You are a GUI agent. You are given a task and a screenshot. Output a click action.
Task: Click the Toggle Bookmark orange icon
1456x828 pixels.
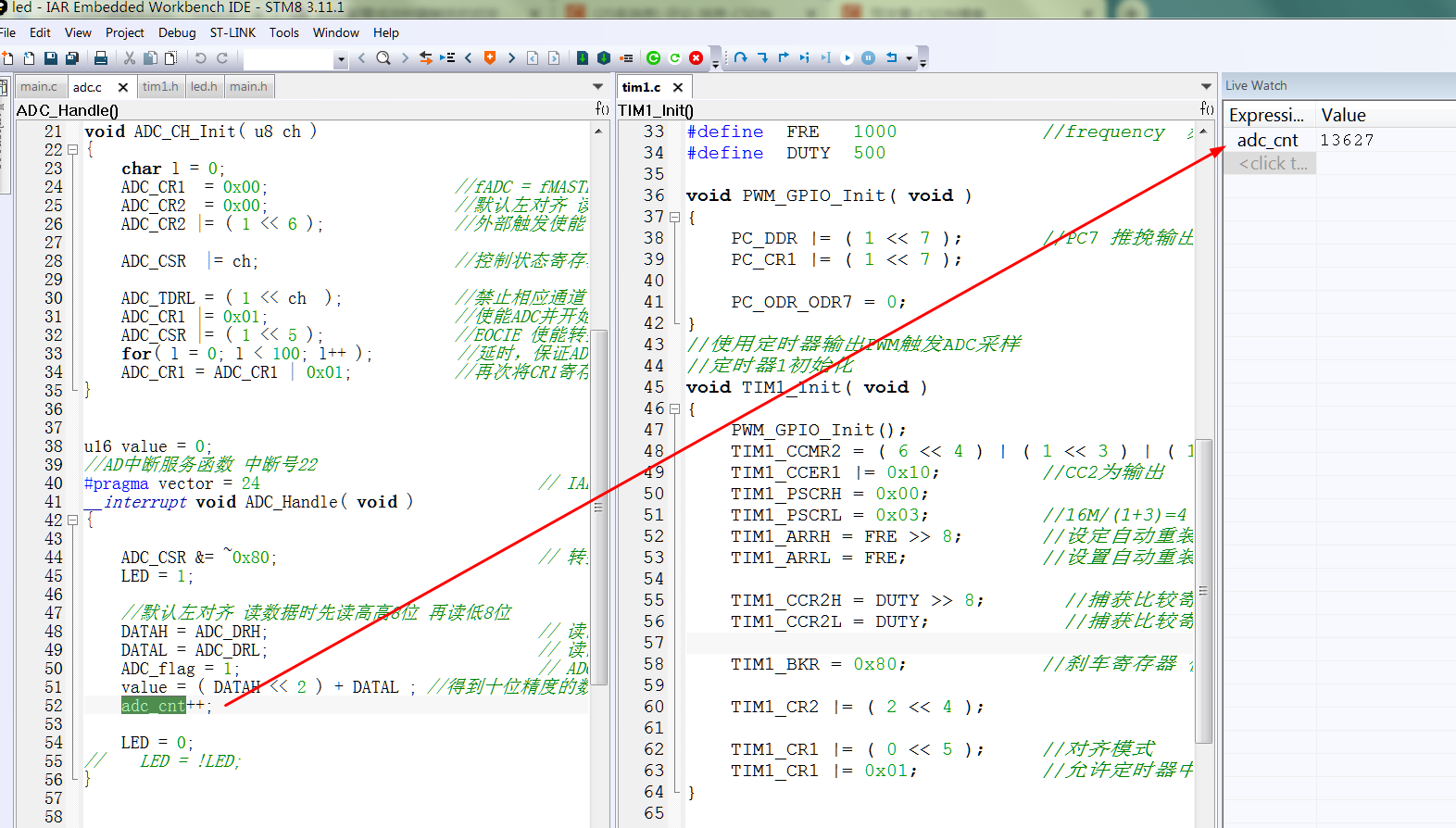tap(490, 57)
